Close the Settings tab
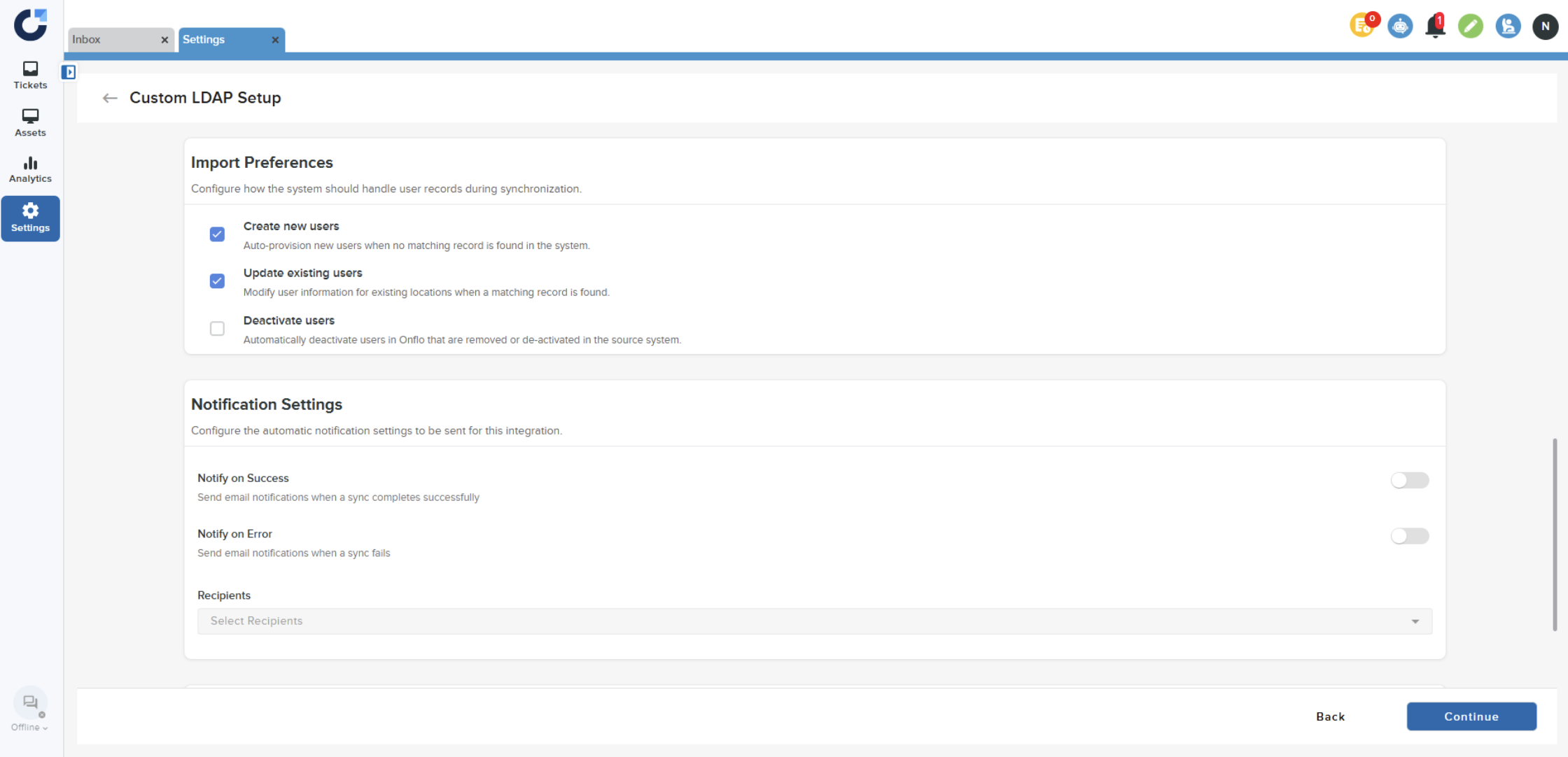Viewport: 1568px width, 757px height. 275,40
